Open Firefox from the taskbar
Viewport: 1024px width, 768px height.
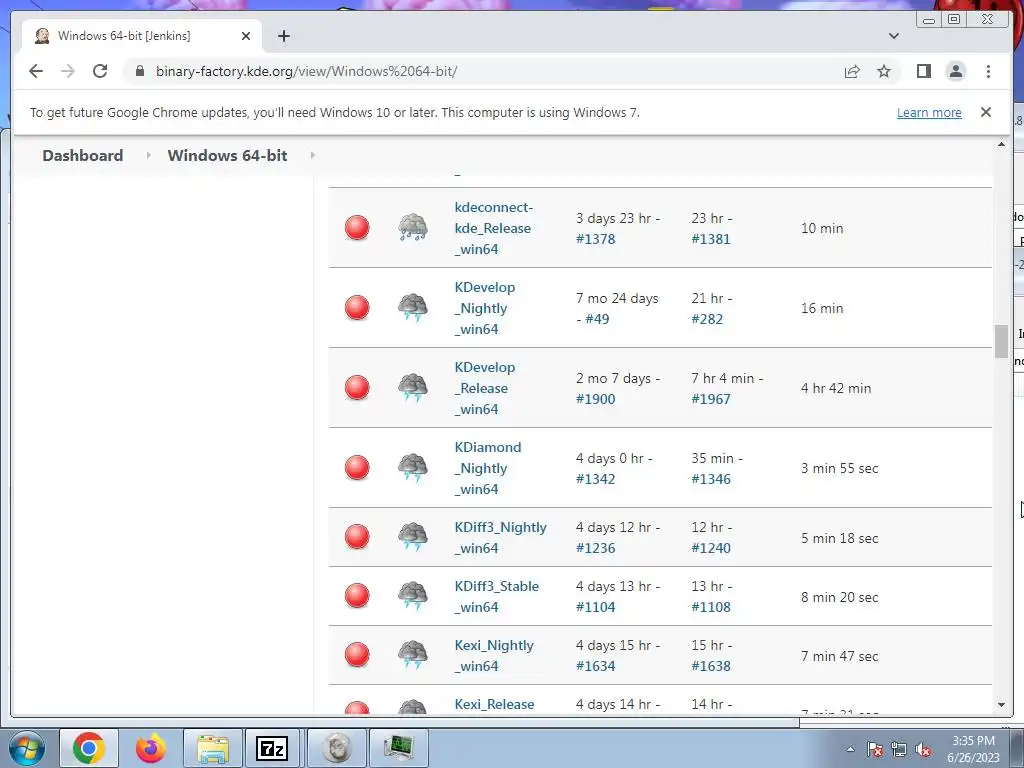click(151, 748)
